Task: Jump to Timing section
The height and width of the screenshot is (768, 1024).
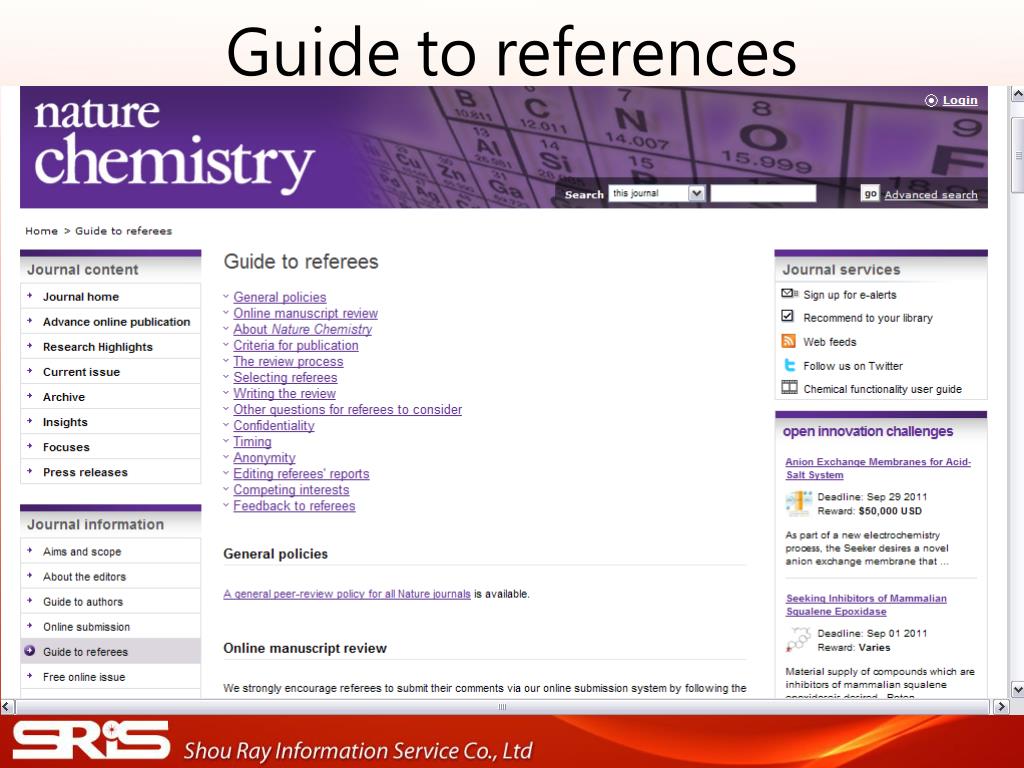Action: 252,441
